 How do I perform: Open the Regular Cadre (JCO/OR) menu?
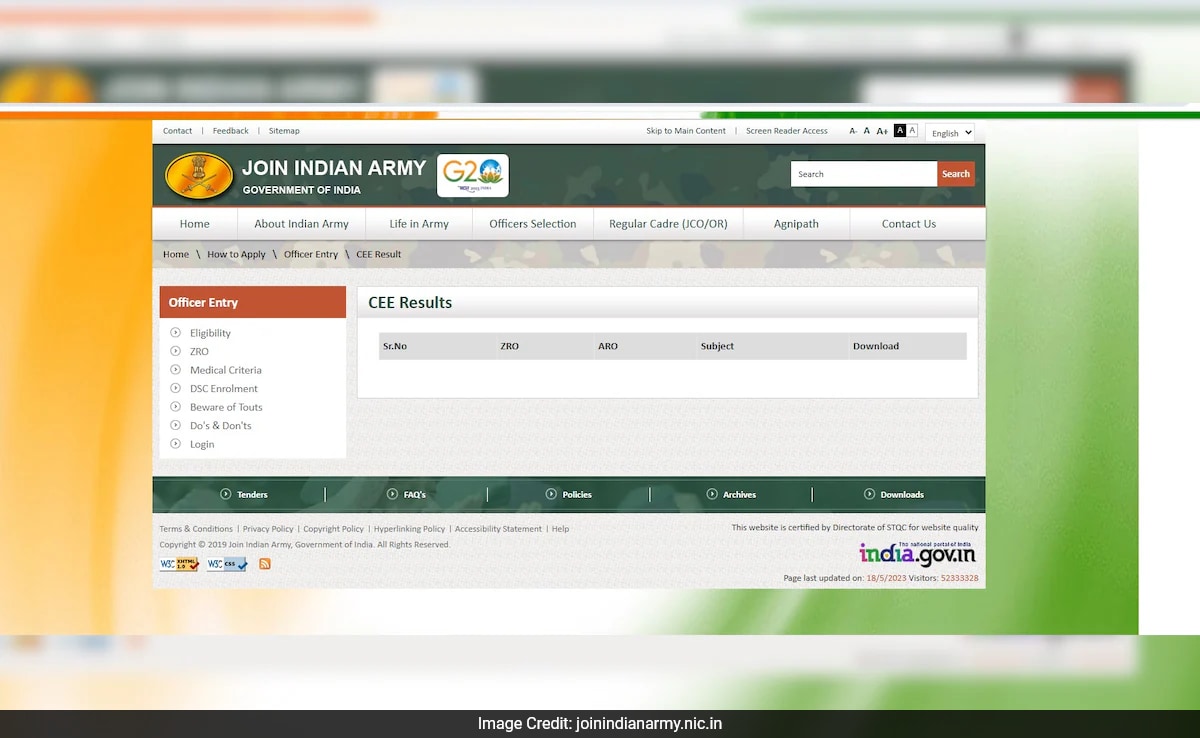tap(668, 224)
